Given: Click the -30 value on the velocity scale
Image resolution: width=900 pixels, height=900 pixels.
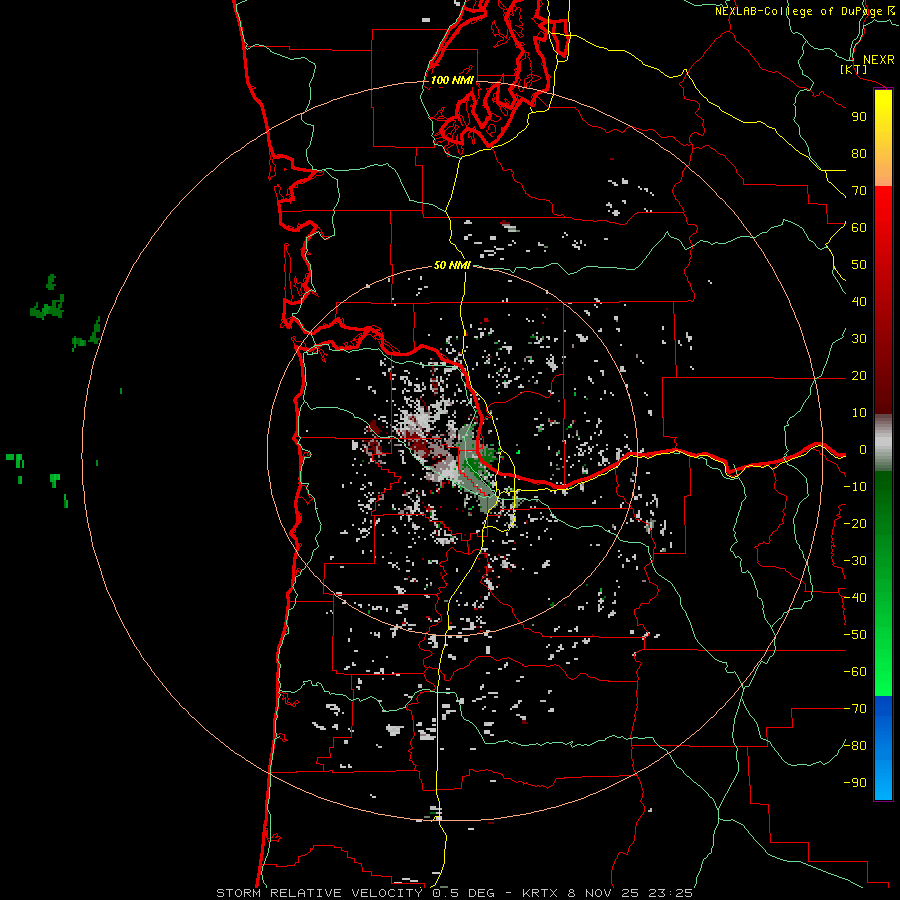Looking at the screenshot, I should [856, 561].
